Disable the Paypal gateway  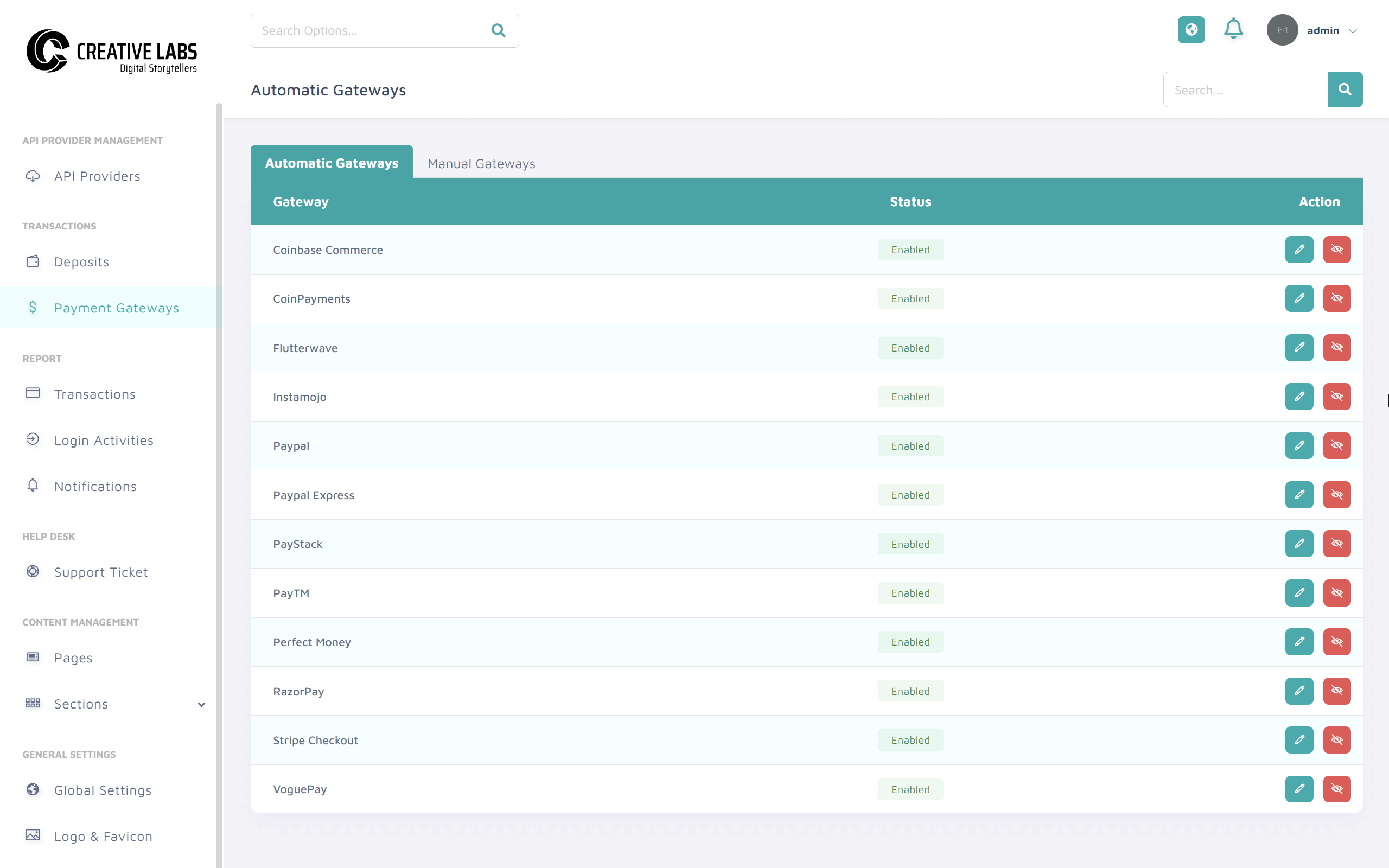tap(1337, 445)
